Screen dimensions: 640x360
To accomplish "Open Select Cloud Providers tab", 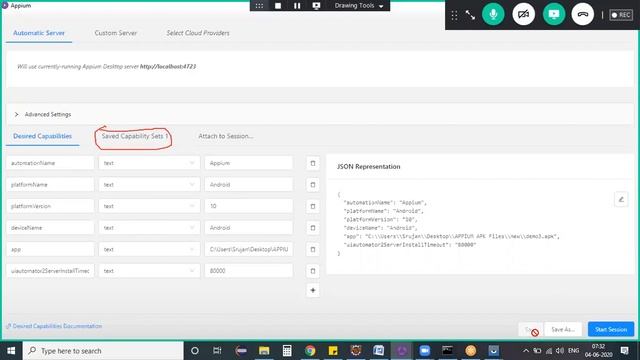I will coord(198,33).
